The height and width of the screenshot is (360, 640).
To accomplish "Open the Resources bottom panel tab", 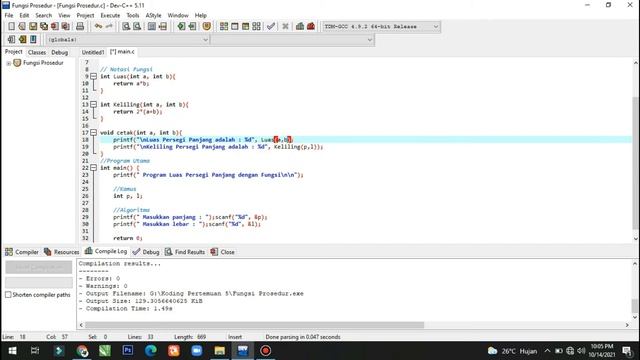I will pos(61,252).
